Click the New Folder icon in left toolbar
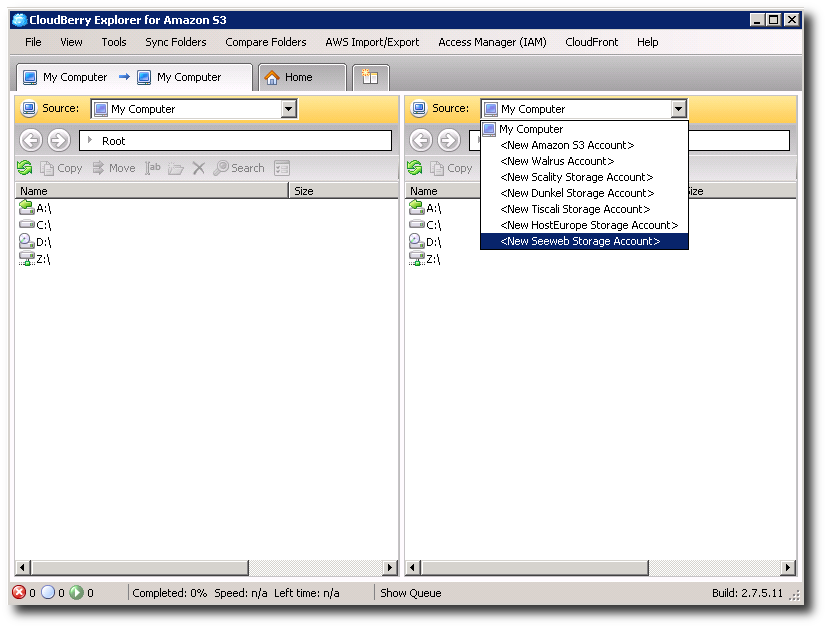 coord(176,168)
